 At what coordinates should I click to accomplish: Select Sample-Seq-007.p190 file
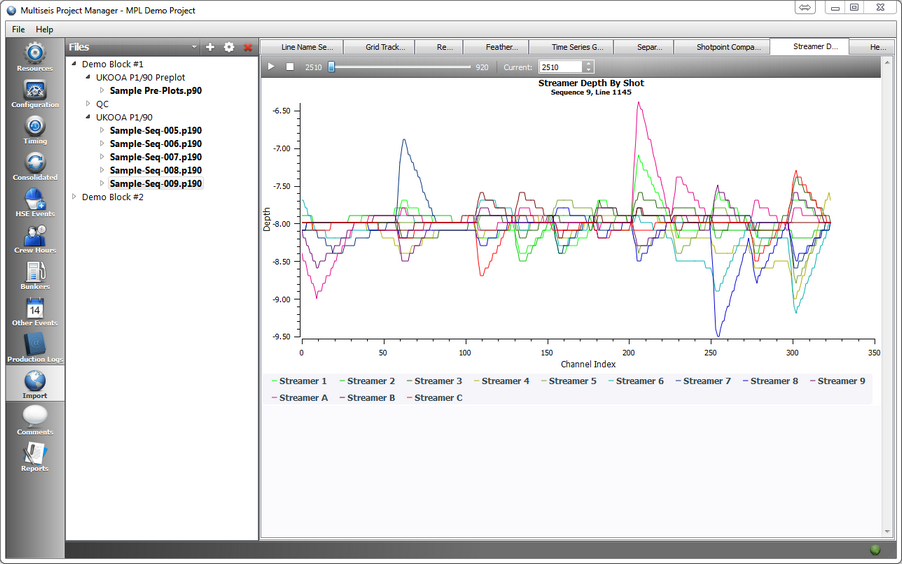coord(155,157)
